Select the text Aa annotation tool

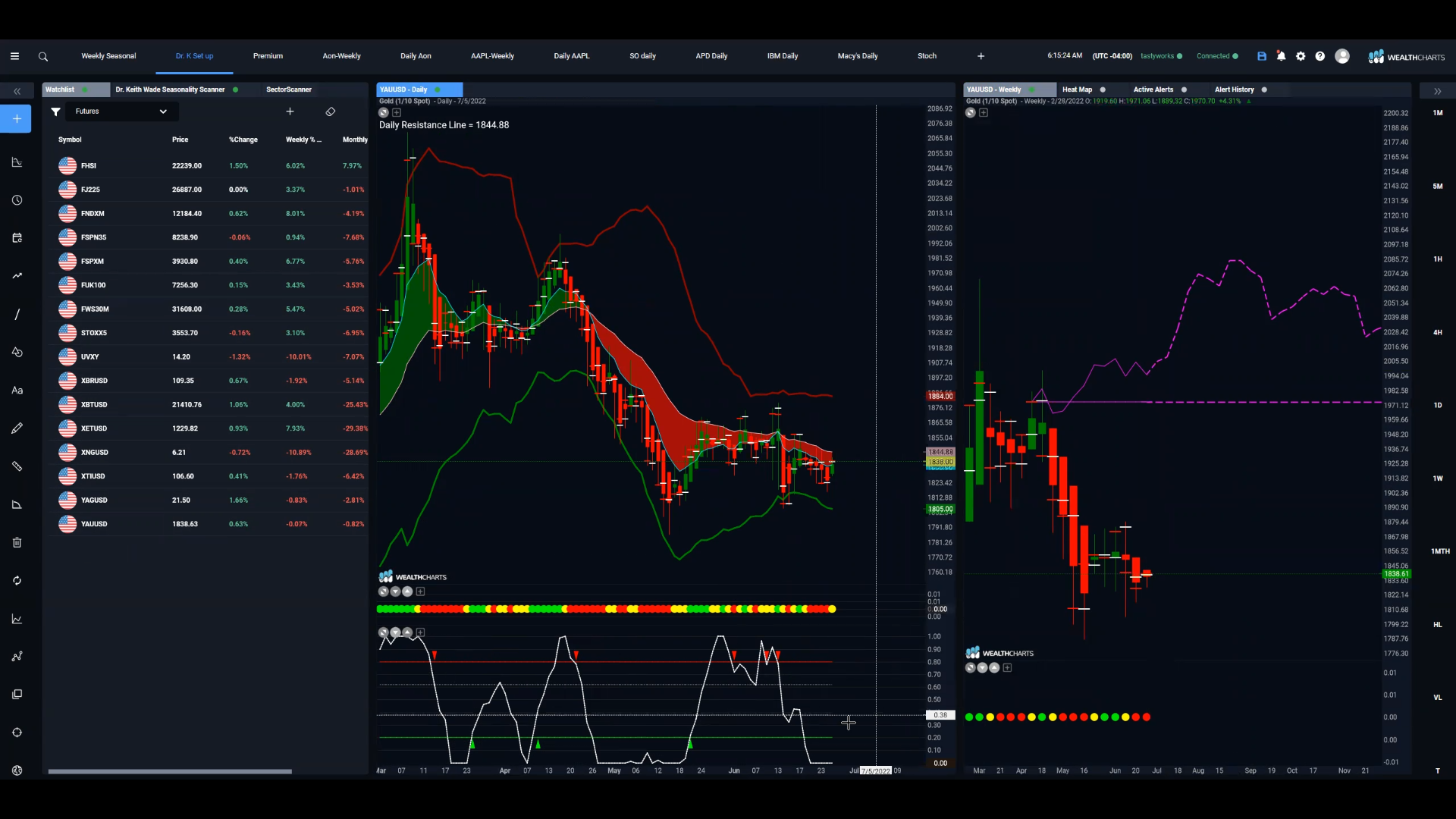(17, 391)
